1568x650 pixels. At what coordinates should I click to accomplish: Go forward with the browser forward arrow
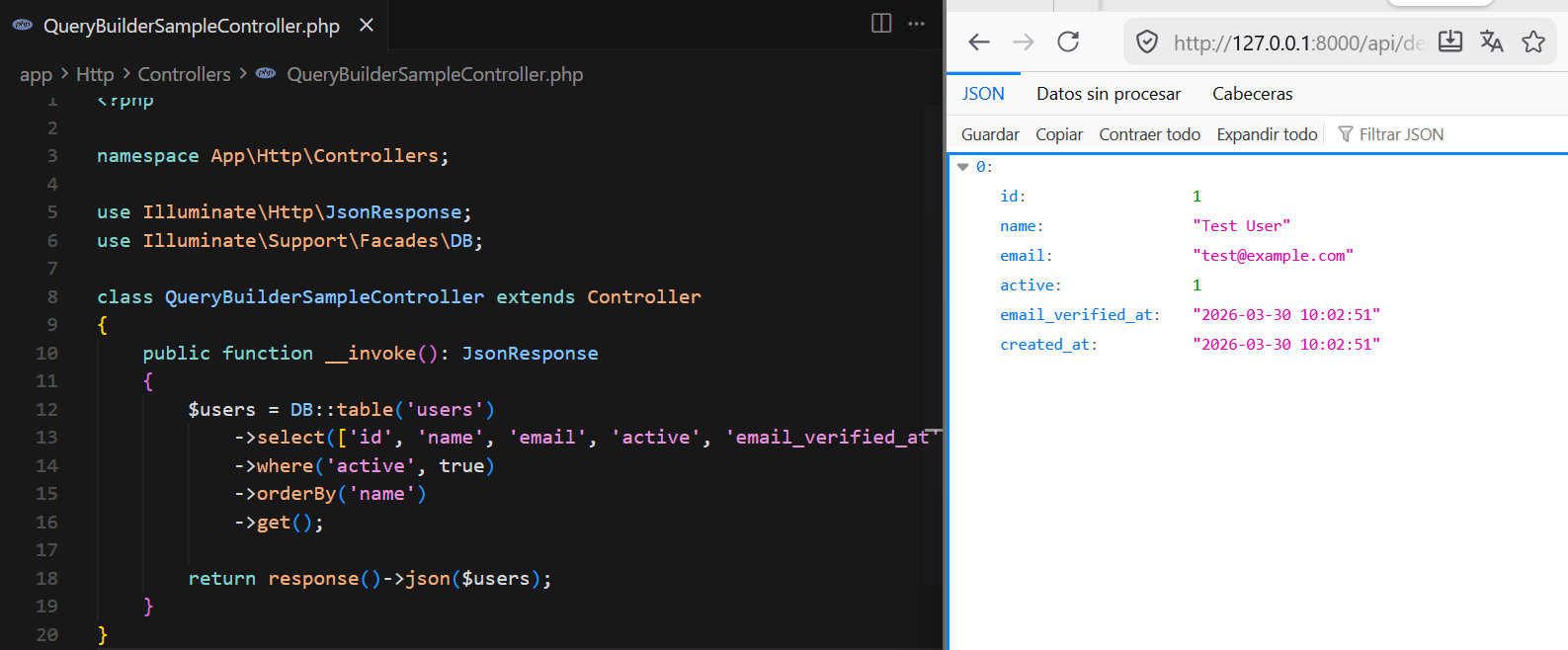coord(1024,41)
